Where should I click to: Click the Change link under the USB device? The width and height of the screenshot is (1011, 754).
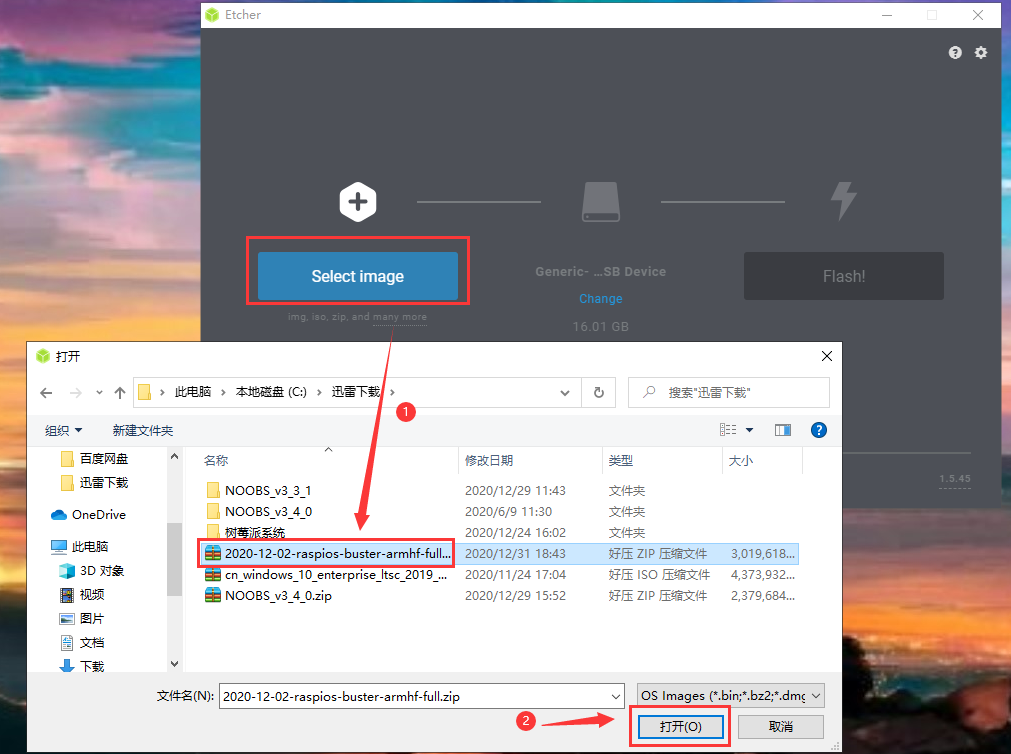[600, 298]
